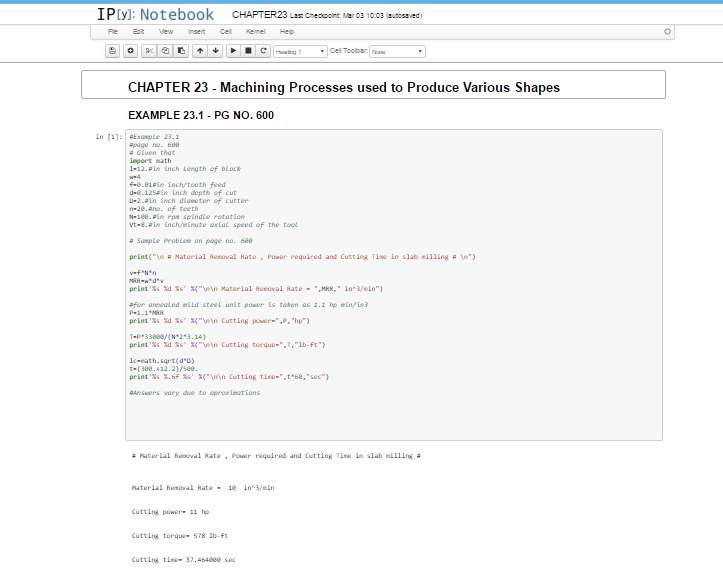Run the cell with the play button
The image size is (723, 568).
click(x=233, y=50)
